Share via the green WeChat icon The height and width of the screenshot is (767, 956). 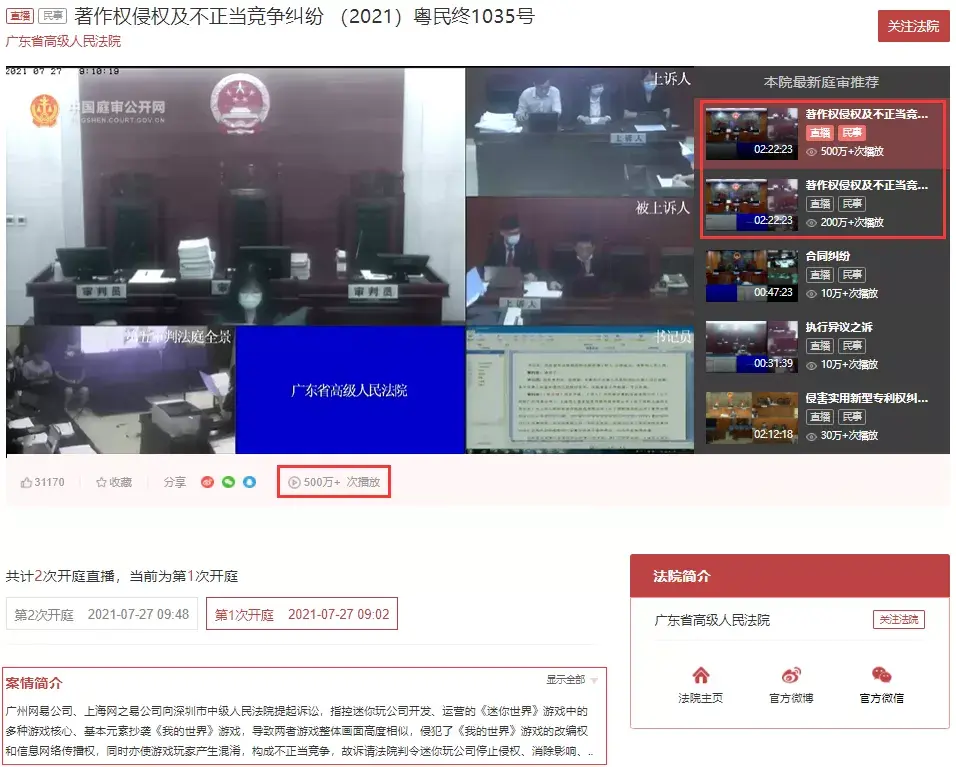tap(229, 482)
